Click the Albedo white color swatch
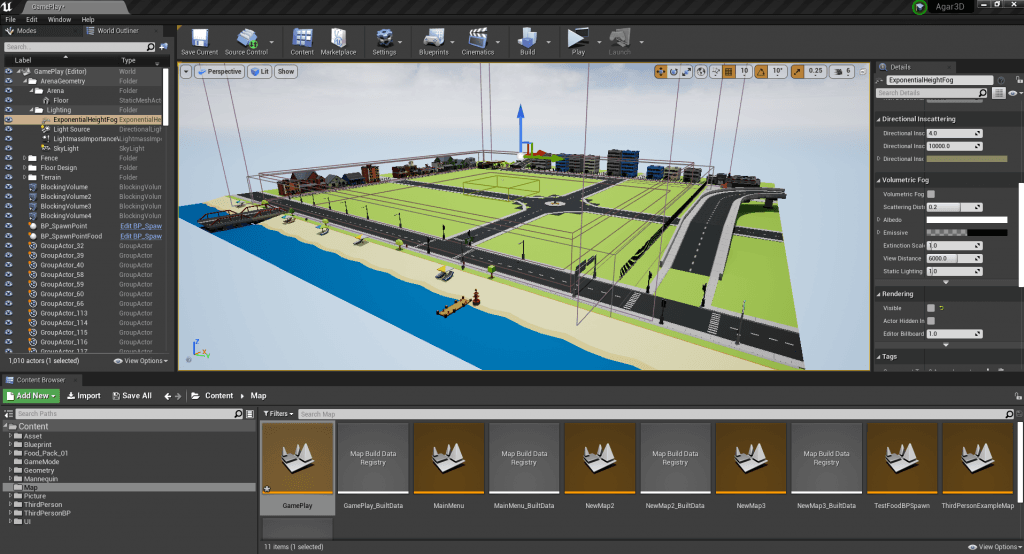Viewport: 1024px width, 554px height. pyautogui.click(x=965, y=220)
